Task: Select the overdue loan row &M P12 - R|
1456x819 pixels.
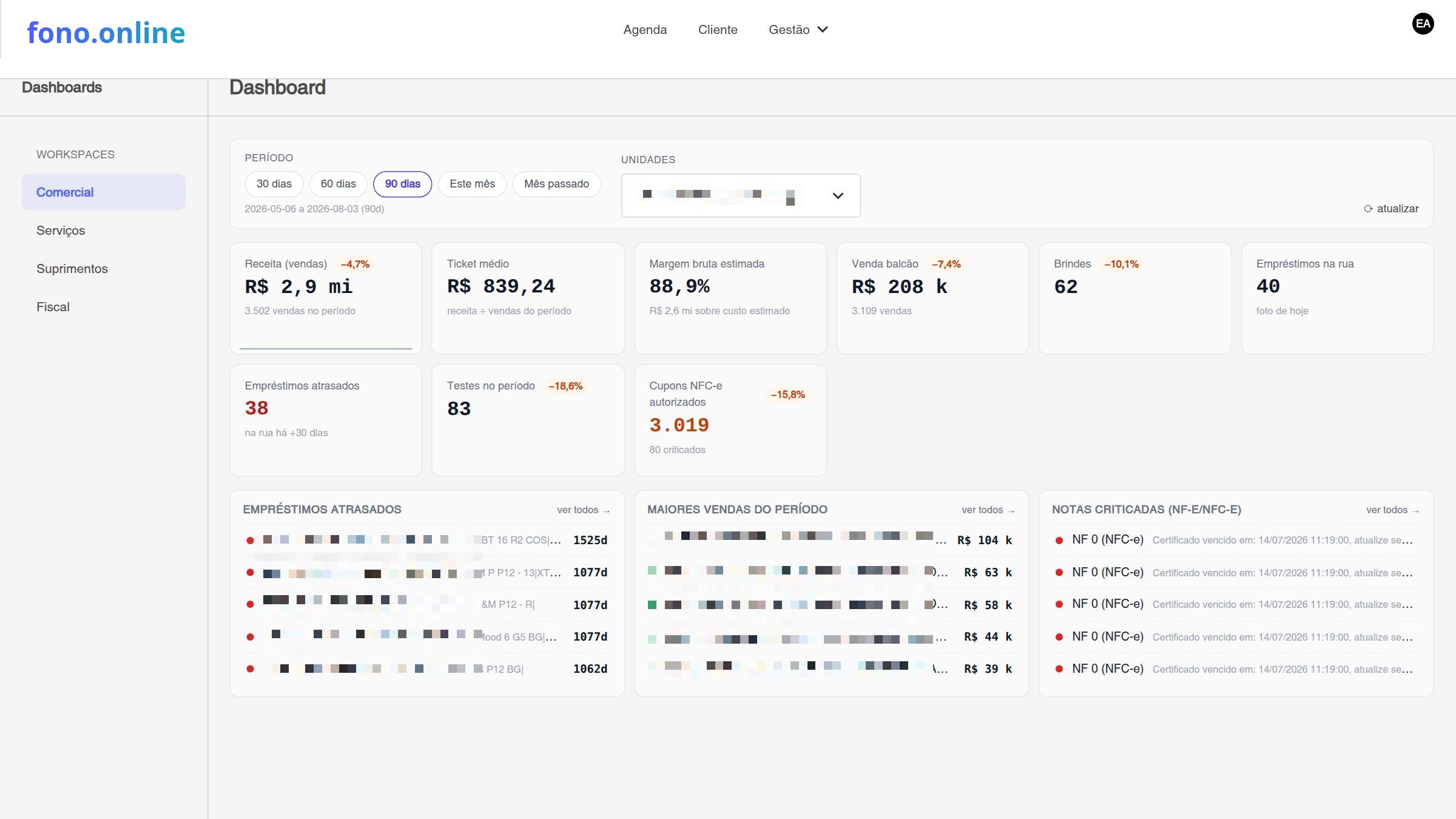Action: [x=426, y=604]
